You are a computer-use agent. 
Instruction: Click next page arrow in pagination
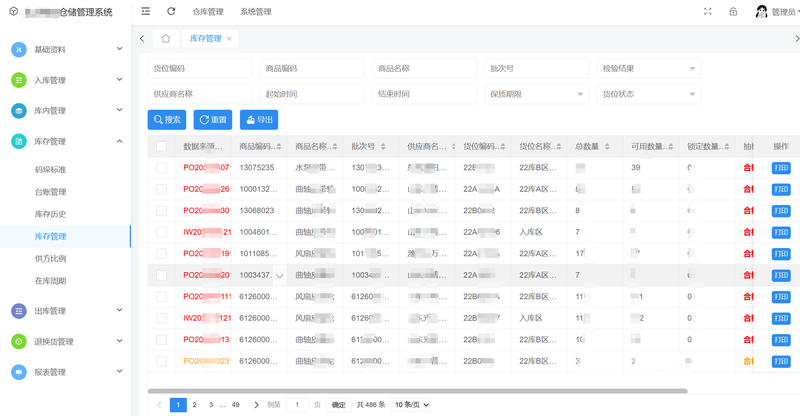(x=256, y=405)
